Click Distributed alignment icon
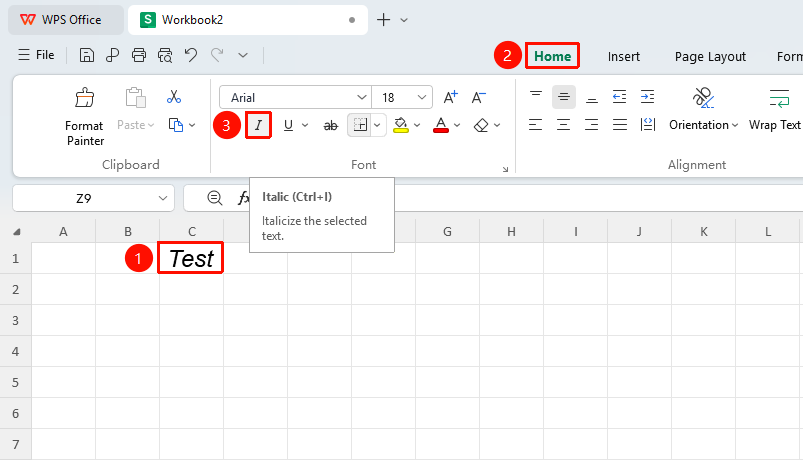 coord(647,124)
